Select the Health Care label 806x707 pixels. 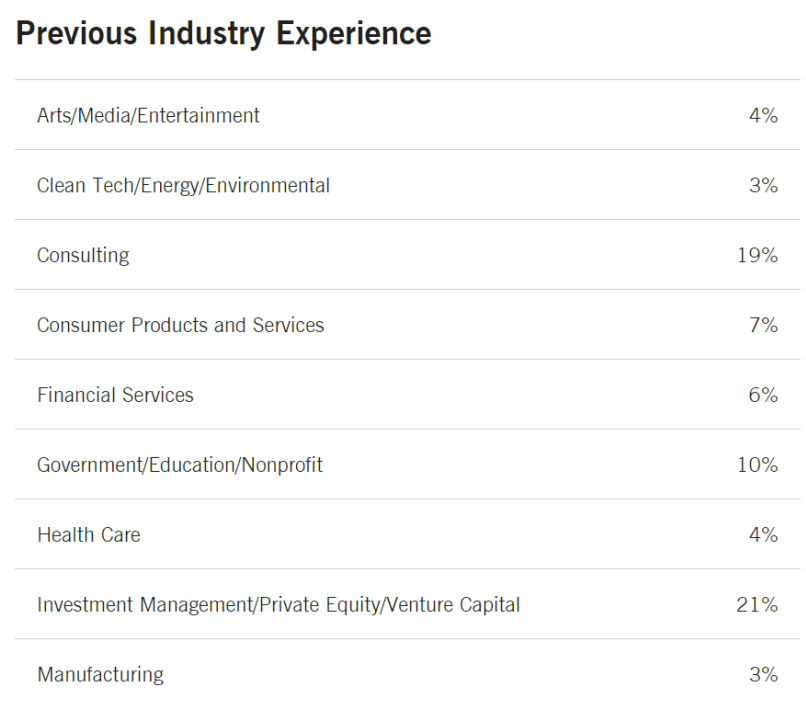click(x=89, y=535)
